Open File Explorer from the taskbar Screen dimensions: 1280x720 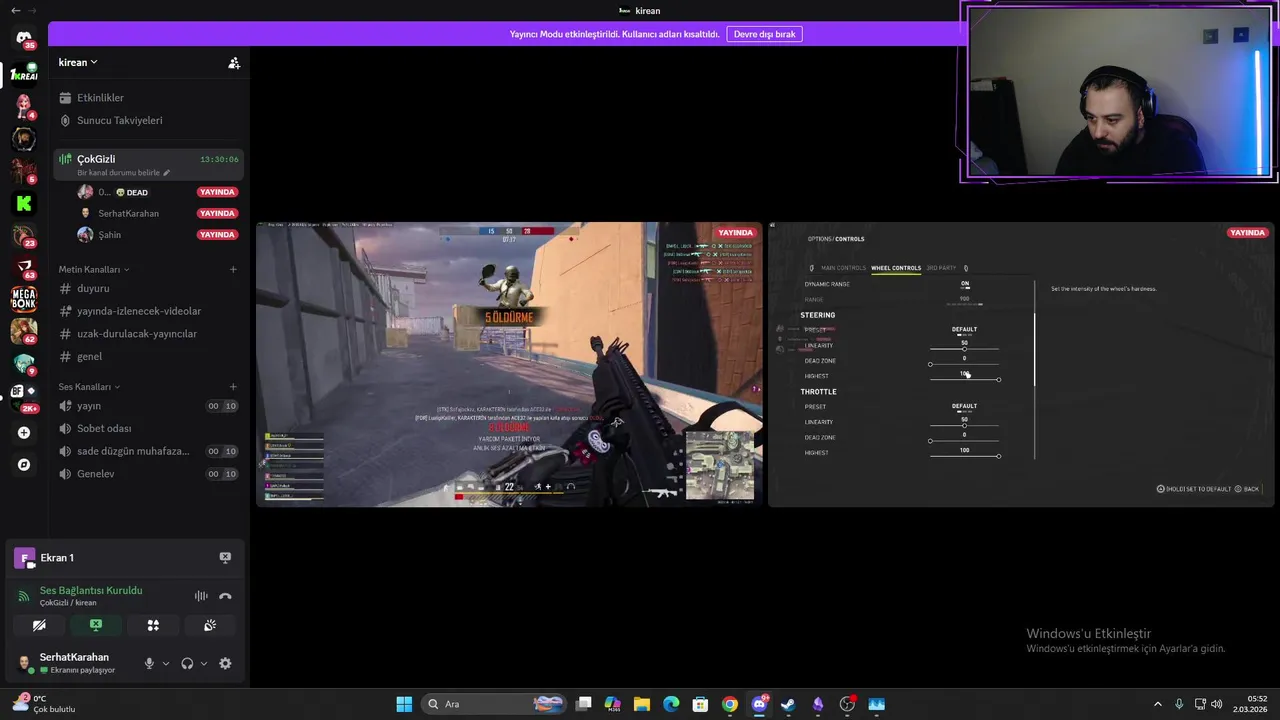click(642, 704)
